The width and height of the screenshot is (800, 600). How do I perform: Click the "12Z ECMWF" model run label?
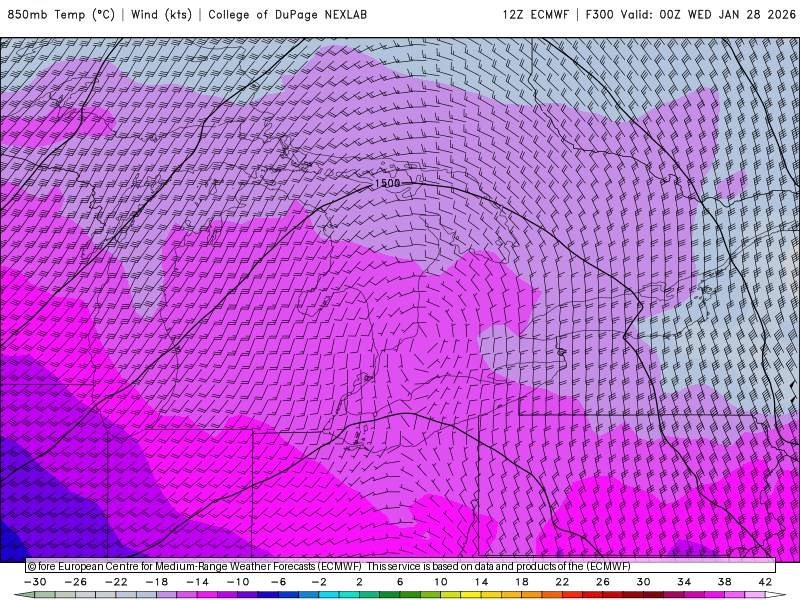pyautogui.click(x=535, y=14)
